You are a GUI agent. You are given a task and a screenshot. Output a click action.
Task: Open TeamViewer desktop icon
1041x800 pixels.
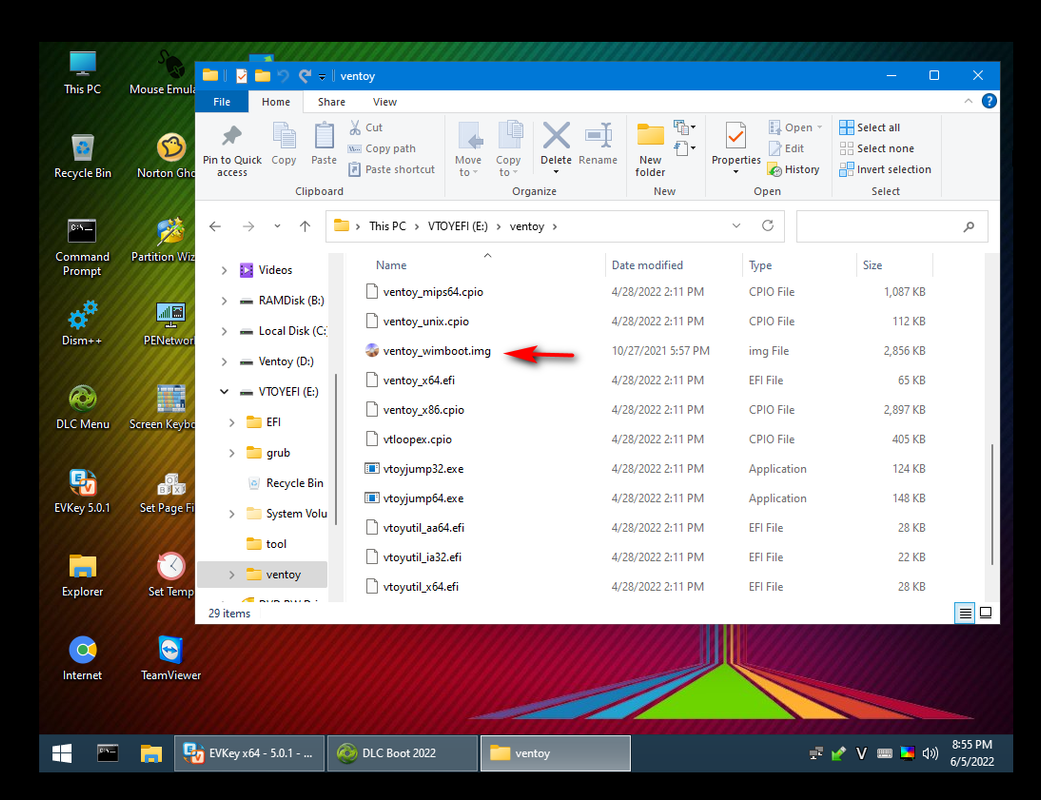click(x=171, y=658)
